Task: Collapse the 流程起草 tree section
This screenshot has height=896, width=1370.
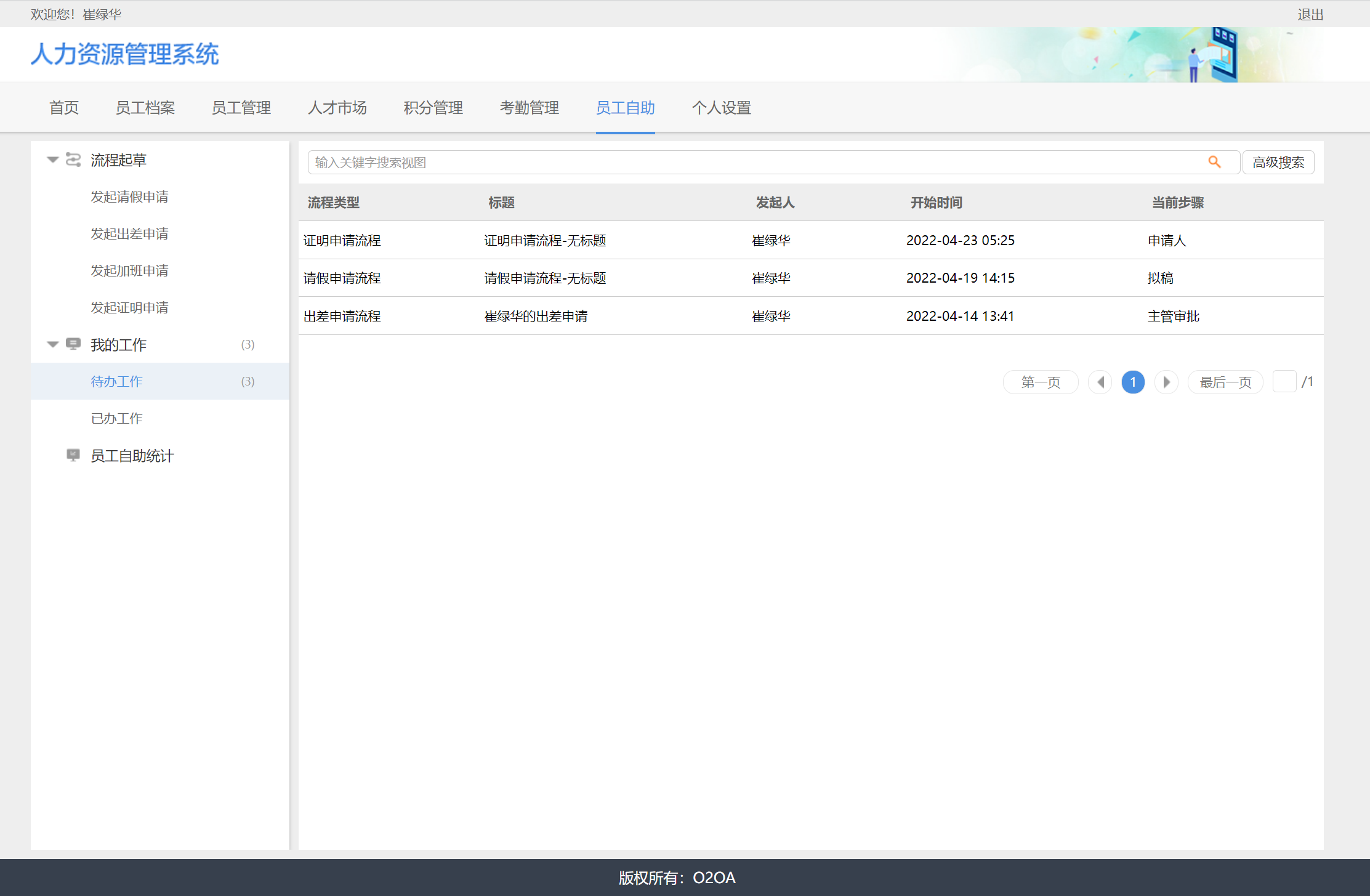Action: (x=53, y=160)
